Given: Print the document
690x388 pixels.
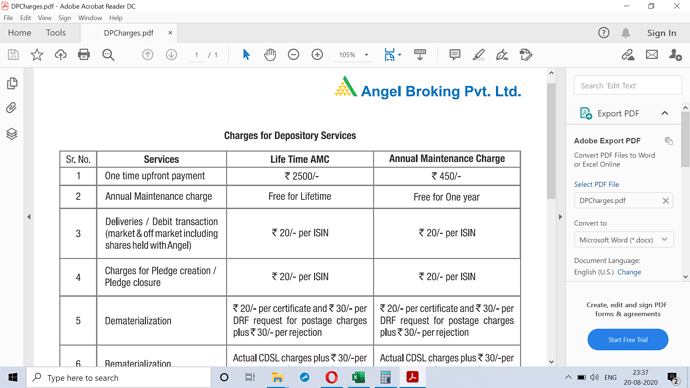Looking at the screenshot, I should pyautogui.click(x=84, y=55).
